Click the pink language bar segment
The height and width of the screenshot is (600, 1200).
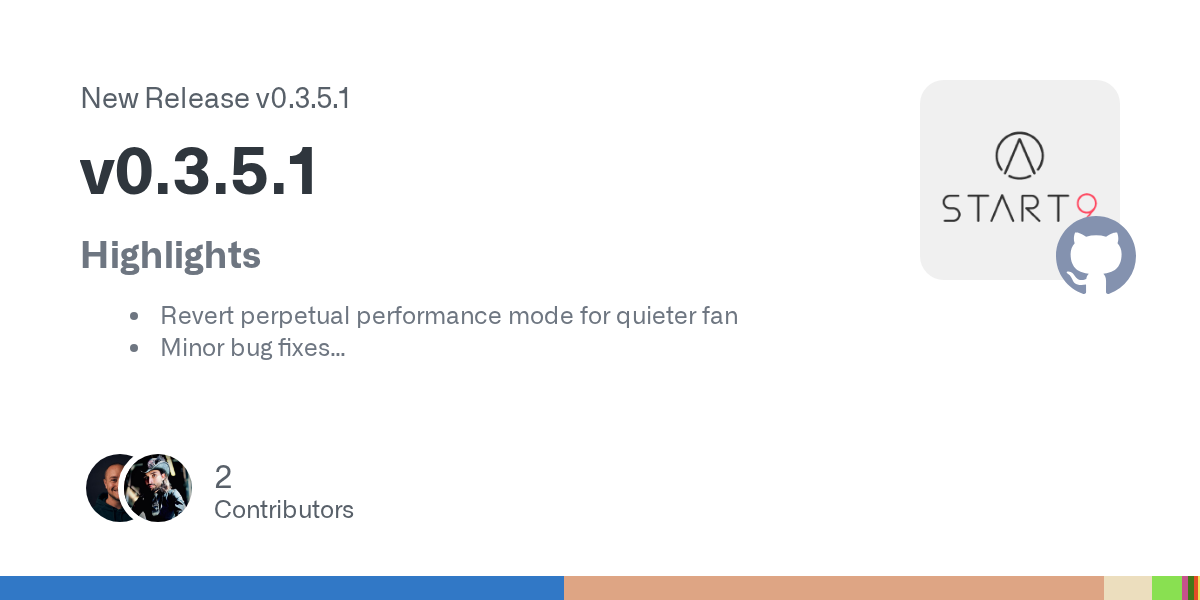1184,588
